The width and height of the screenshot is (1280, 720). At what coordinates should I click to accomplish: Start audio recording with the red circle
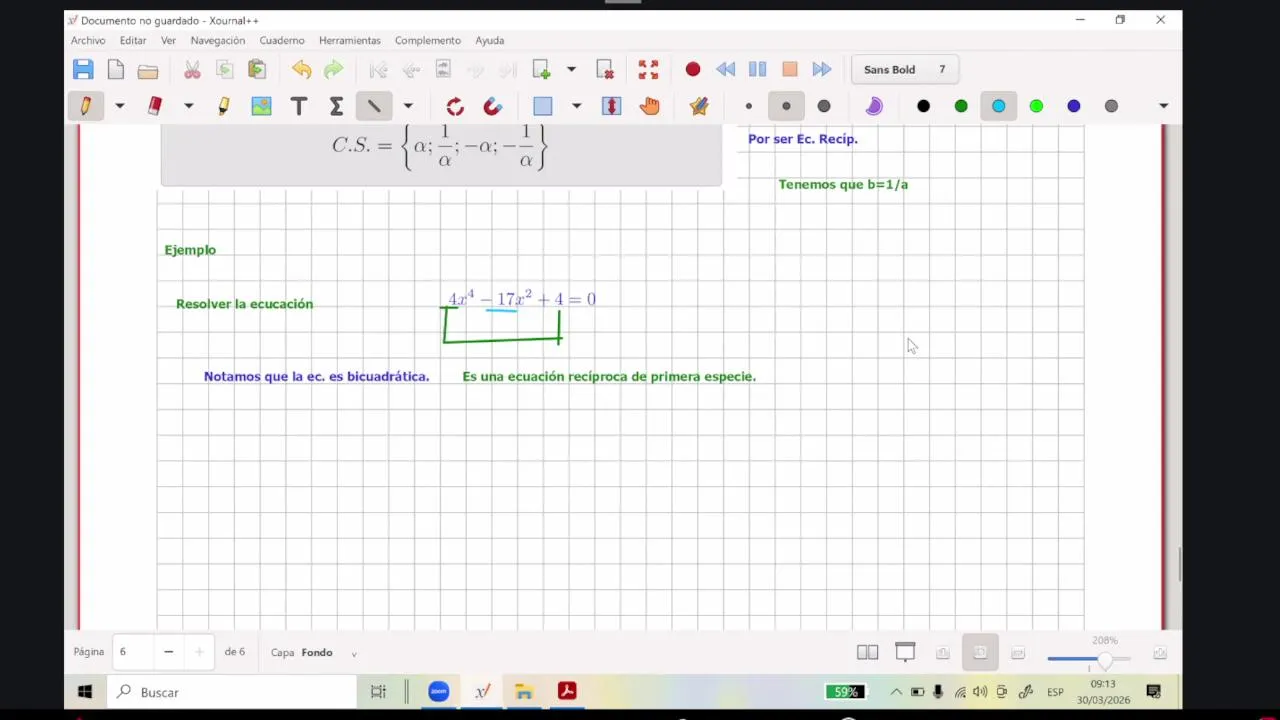(692, 69)
